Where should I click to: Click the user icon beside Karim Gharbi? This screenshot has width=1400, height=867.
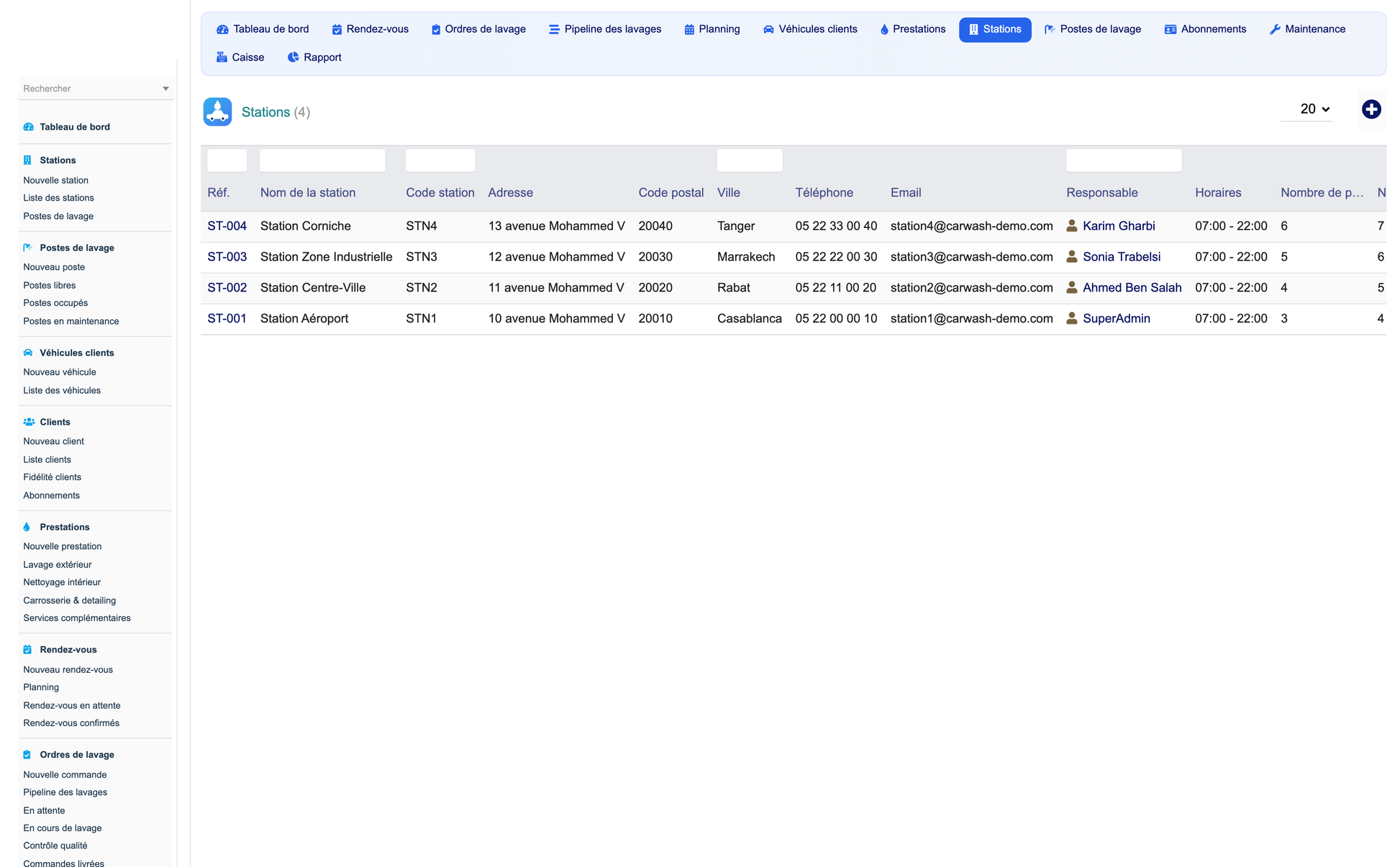1071,226
